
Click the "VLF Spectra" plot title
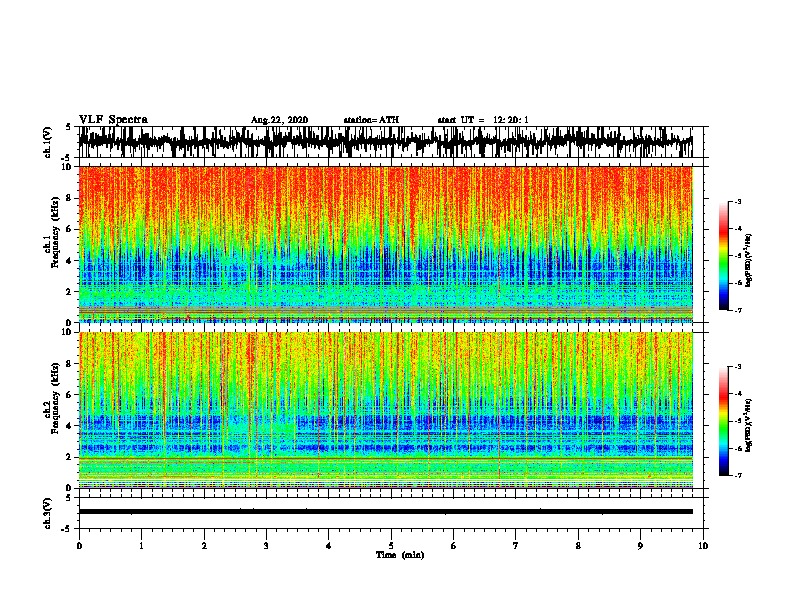113,120
